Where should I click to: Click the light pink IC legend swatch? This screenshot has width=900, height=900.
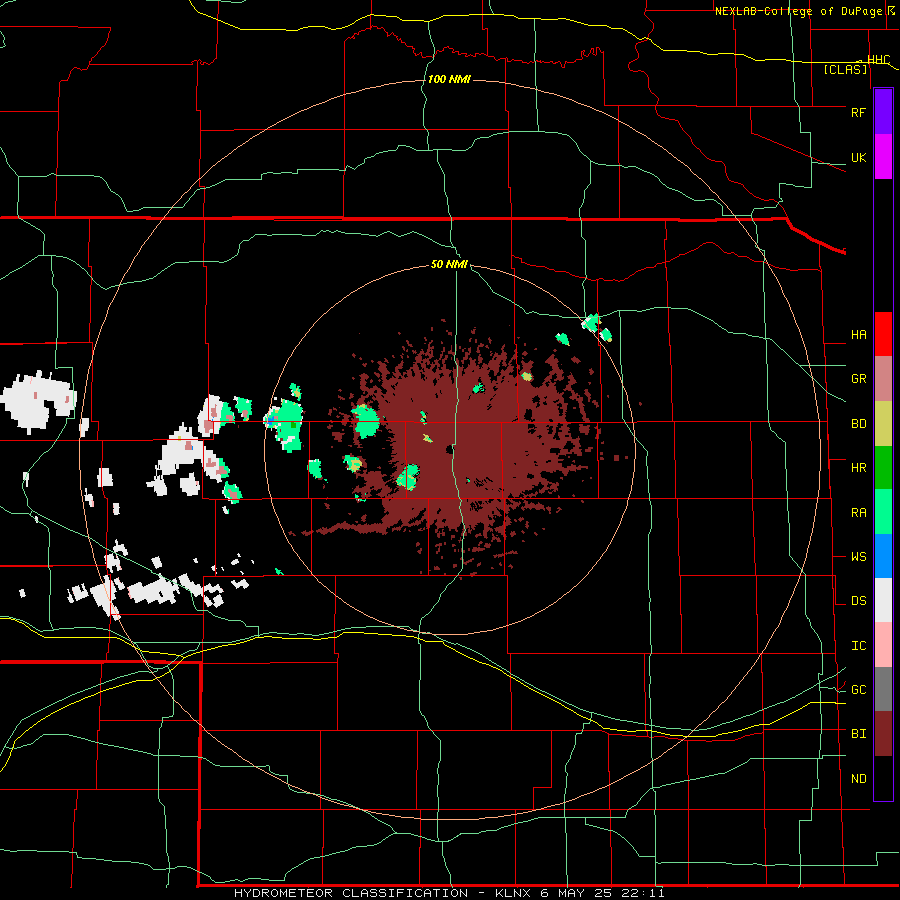pos(883,645)
